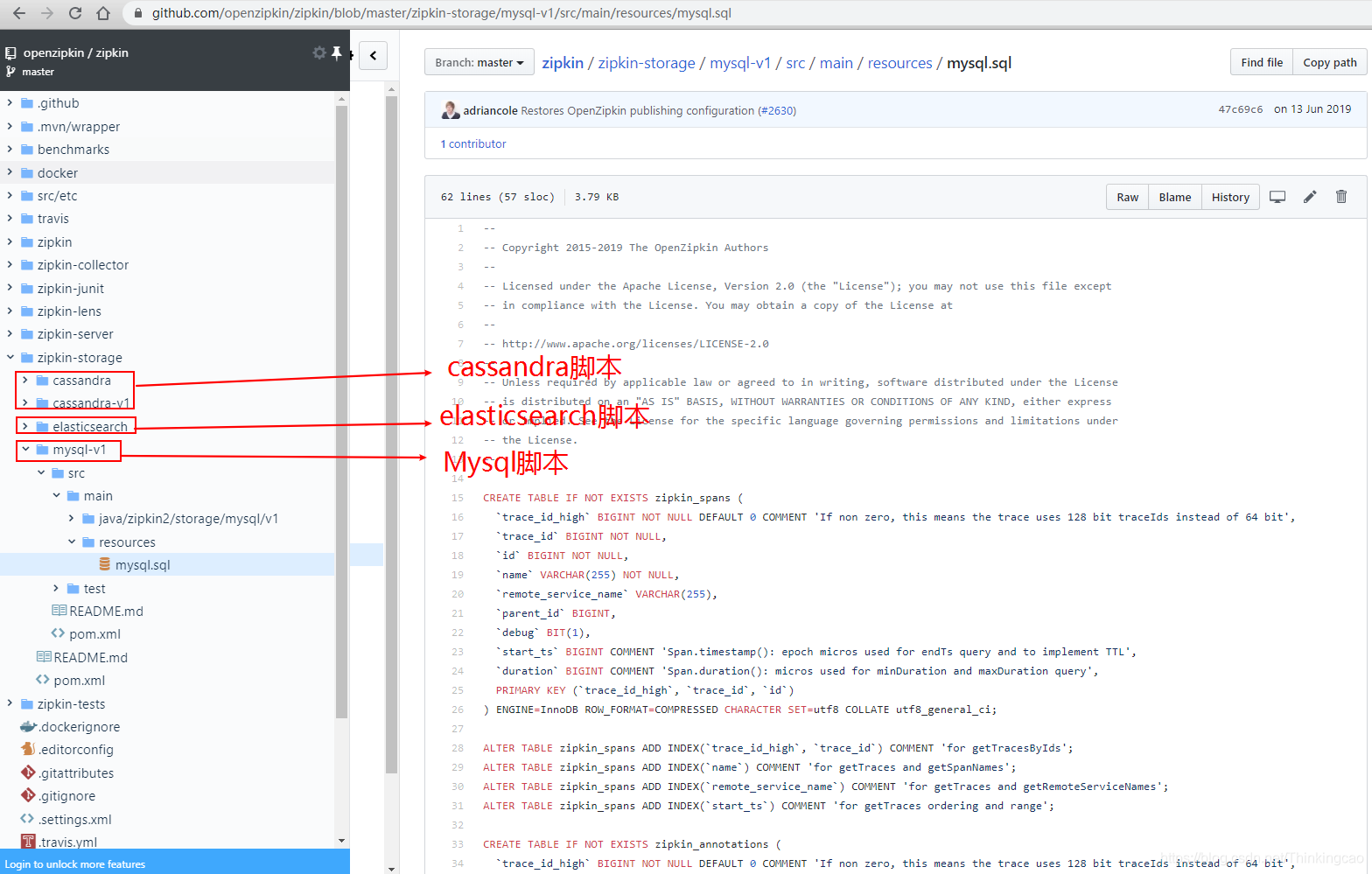
Task: View the Raw file
Action: click(x=1128, y=197)
